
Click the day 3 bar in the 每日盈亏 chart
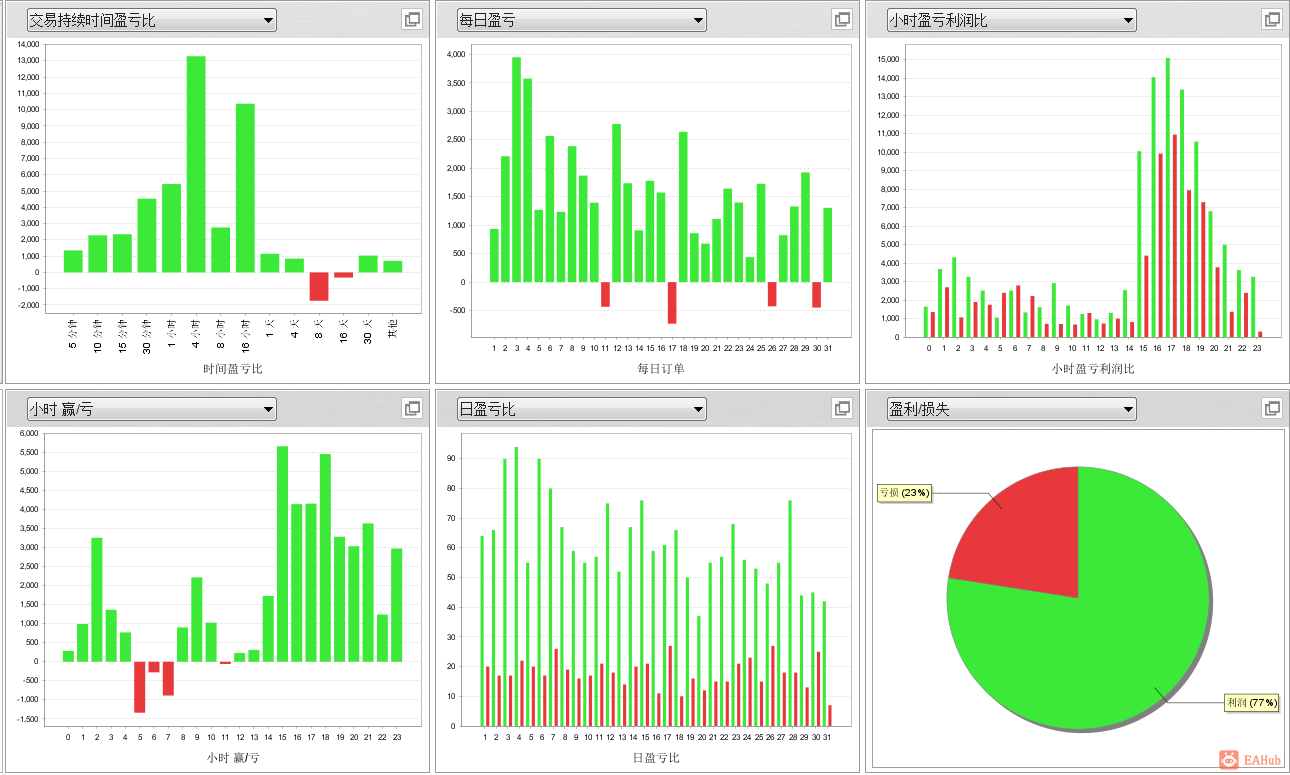click(x=517, y=169)
